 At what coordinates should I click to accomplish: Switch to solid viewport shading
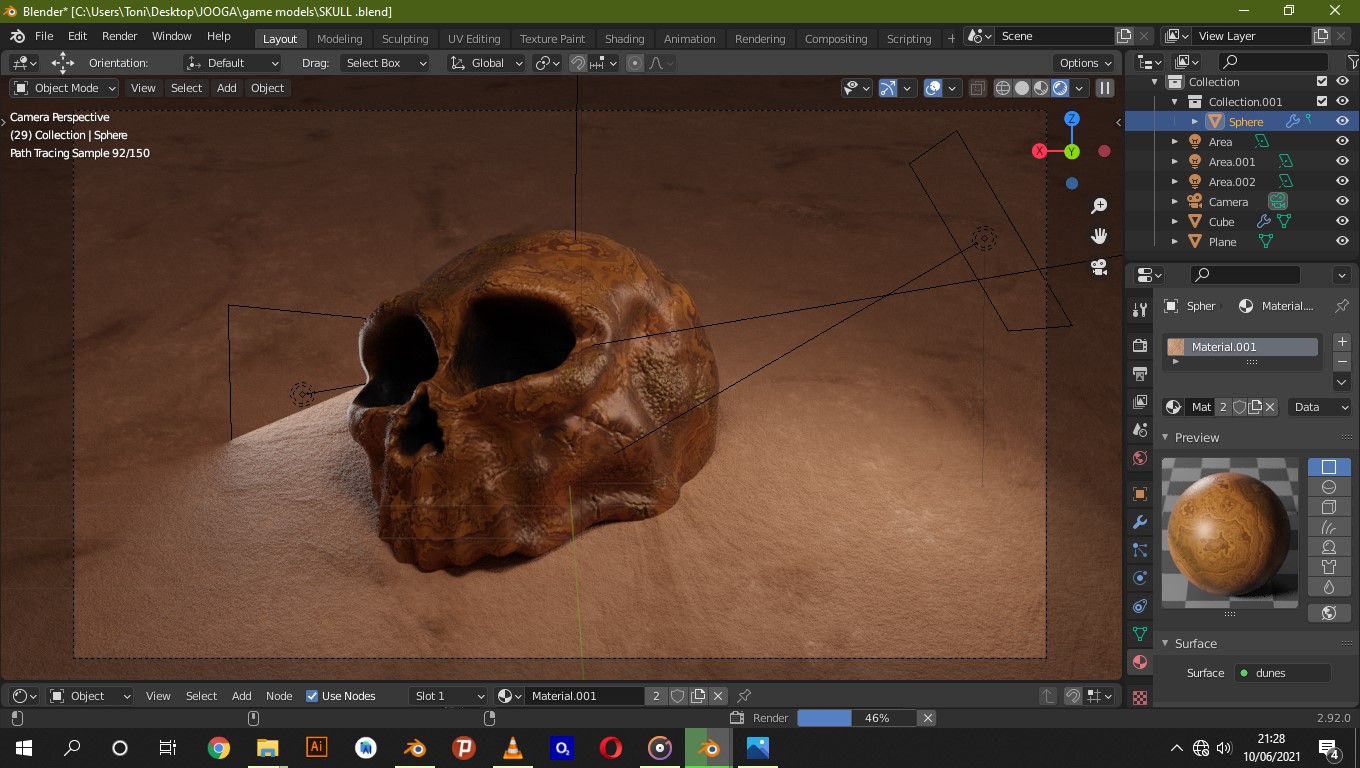pos(1022,88)
